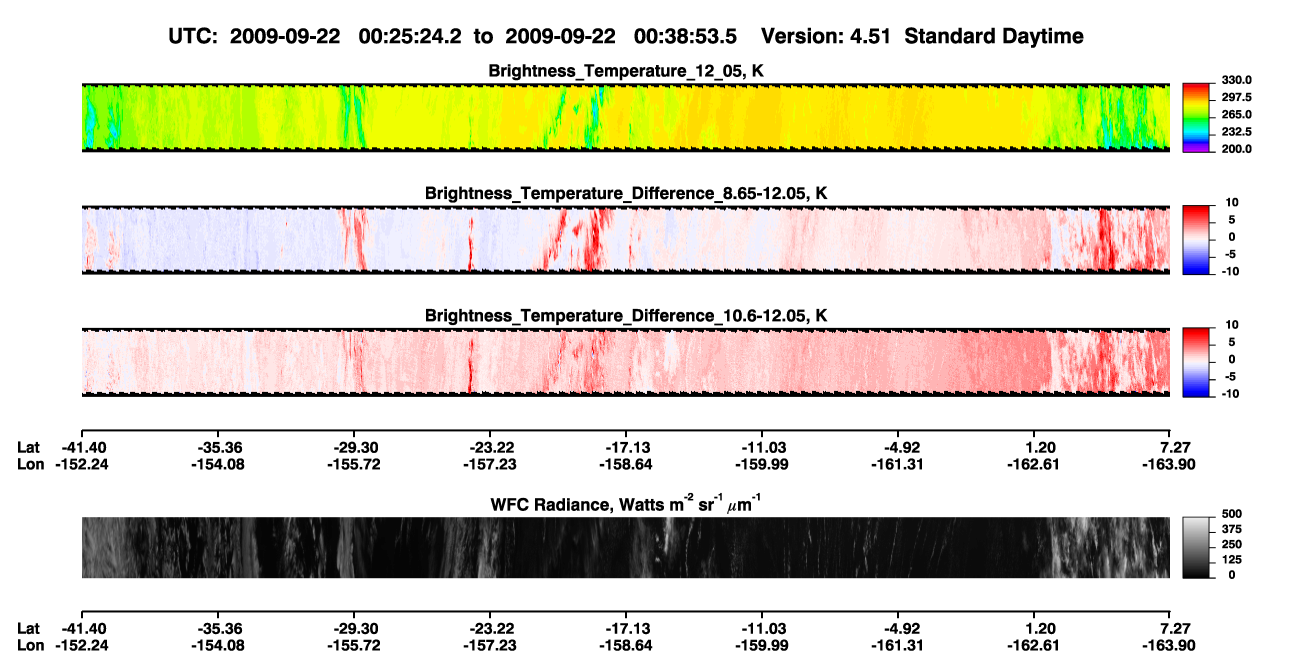Click the 200.0 colorbar minimum label
The width and height of the screenshot is (1300, 667).
(x=1237, y=148)
